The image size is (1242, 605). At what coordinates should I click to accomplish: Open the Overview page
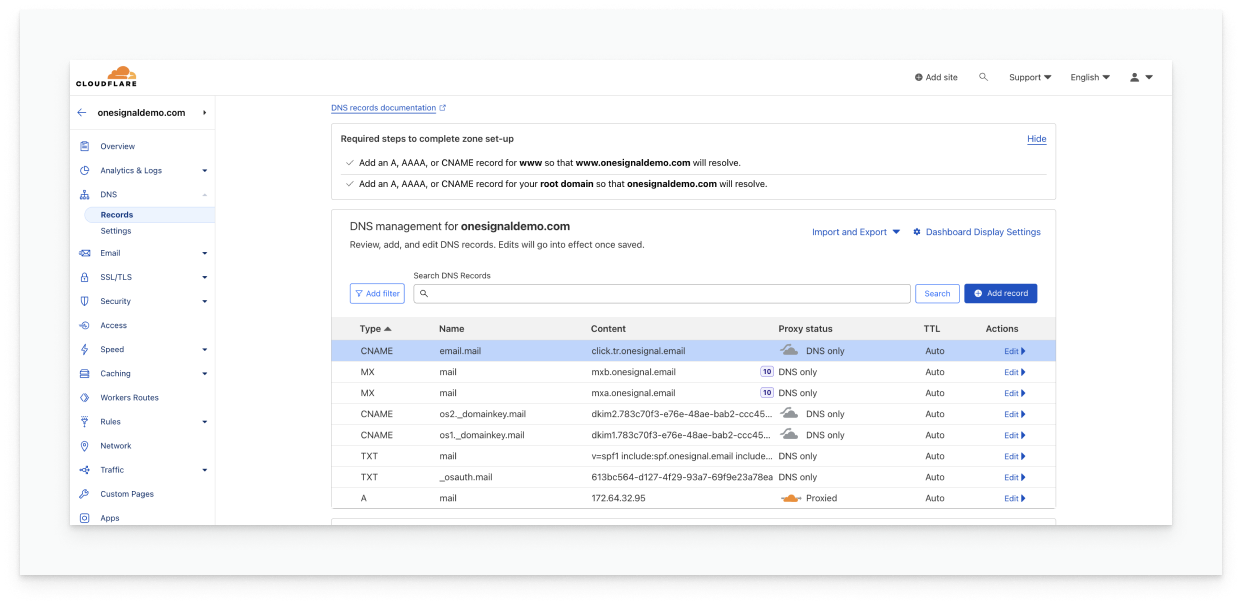pyautogui.click(x=117, y=146)
